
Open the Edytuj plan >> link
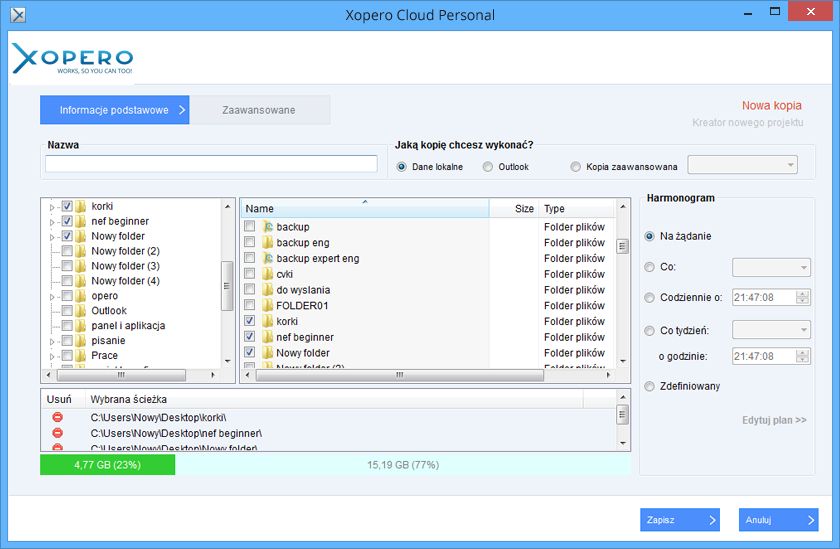pyautogui.click(x=774, y=420)
